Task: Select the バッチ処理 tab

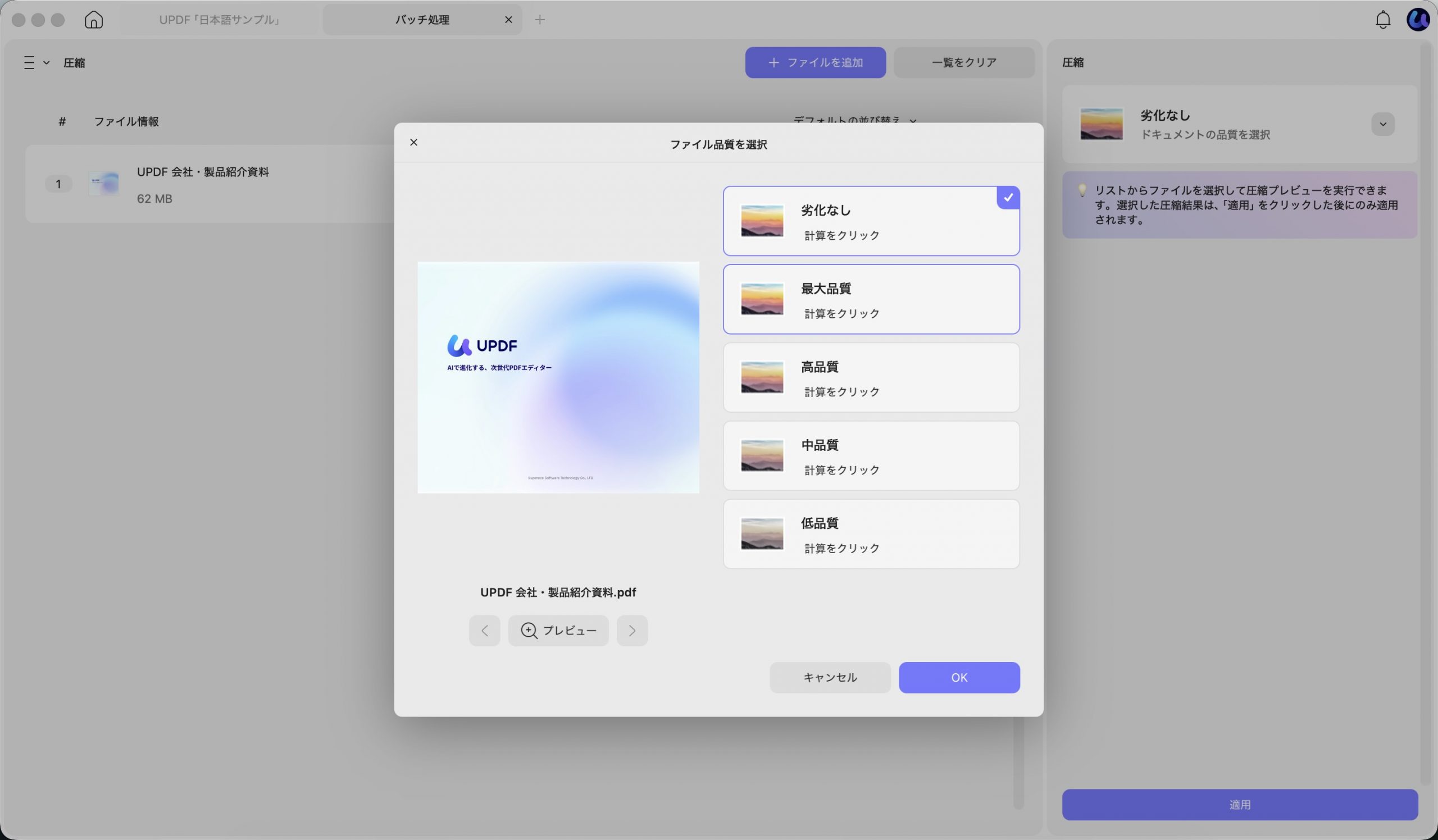Action: pyautogui.click(x=422, y=20)
